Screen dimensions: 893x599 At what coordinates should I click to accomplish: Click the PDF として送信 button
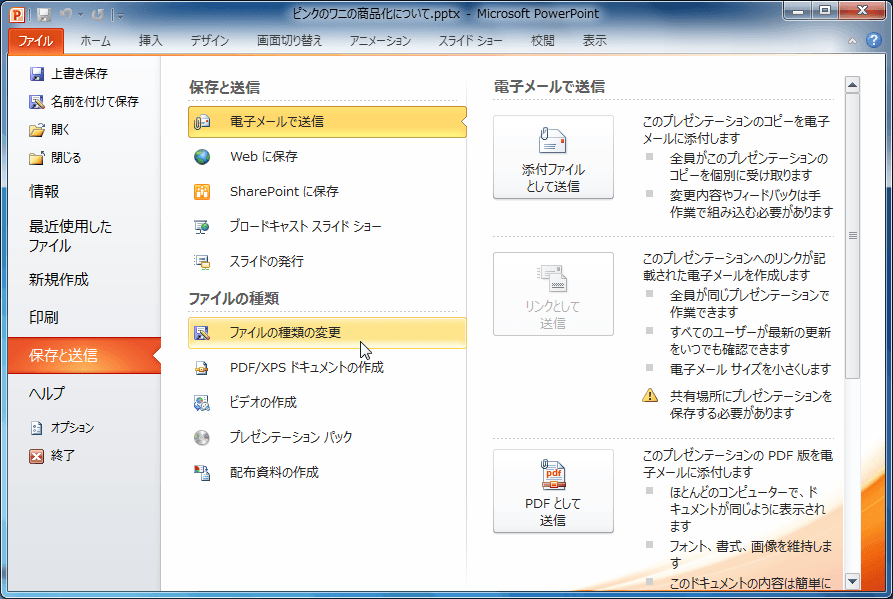pos(553,491)
